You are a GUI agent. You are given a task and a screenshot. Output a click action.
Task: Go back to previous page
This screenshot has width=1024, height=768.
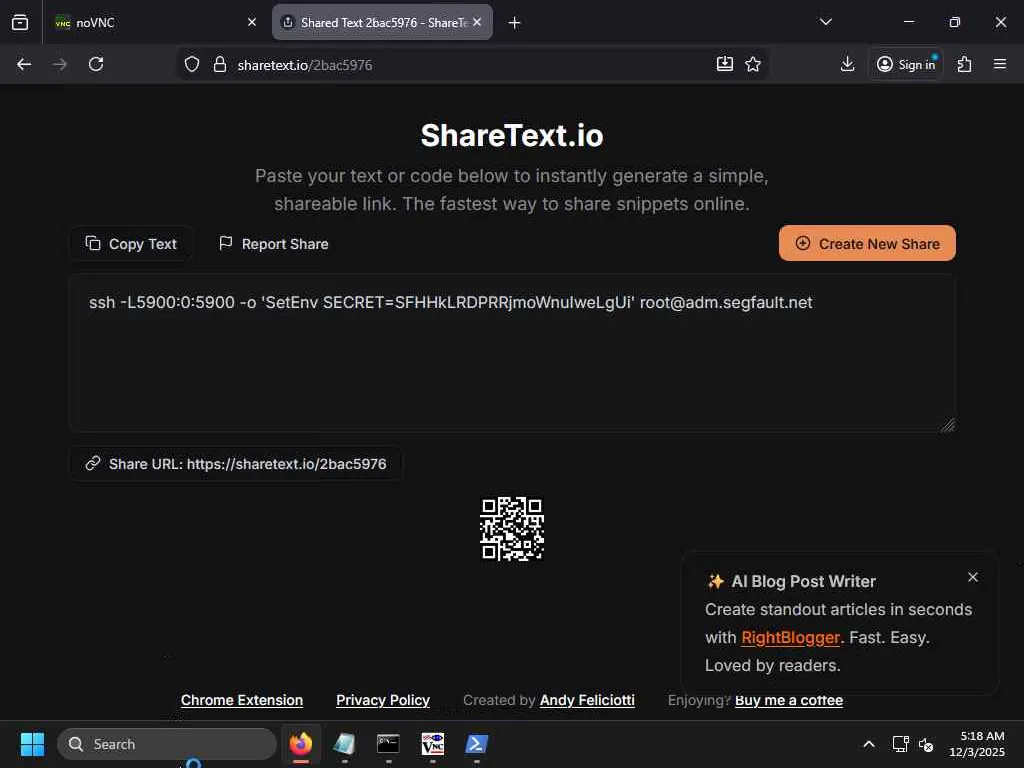(24, 64)
